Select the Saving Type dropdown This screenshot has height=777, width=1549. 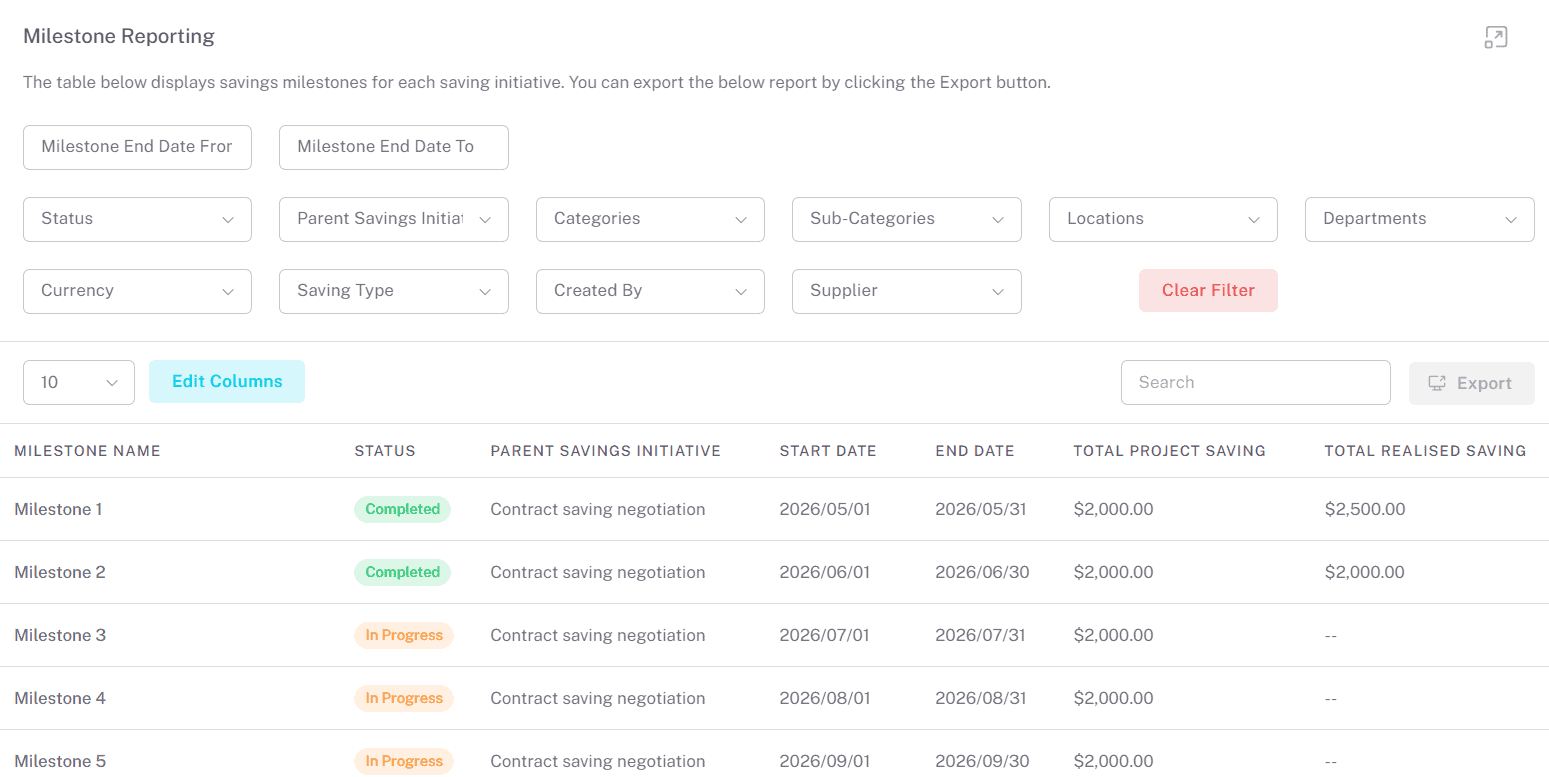pos(394,291)
